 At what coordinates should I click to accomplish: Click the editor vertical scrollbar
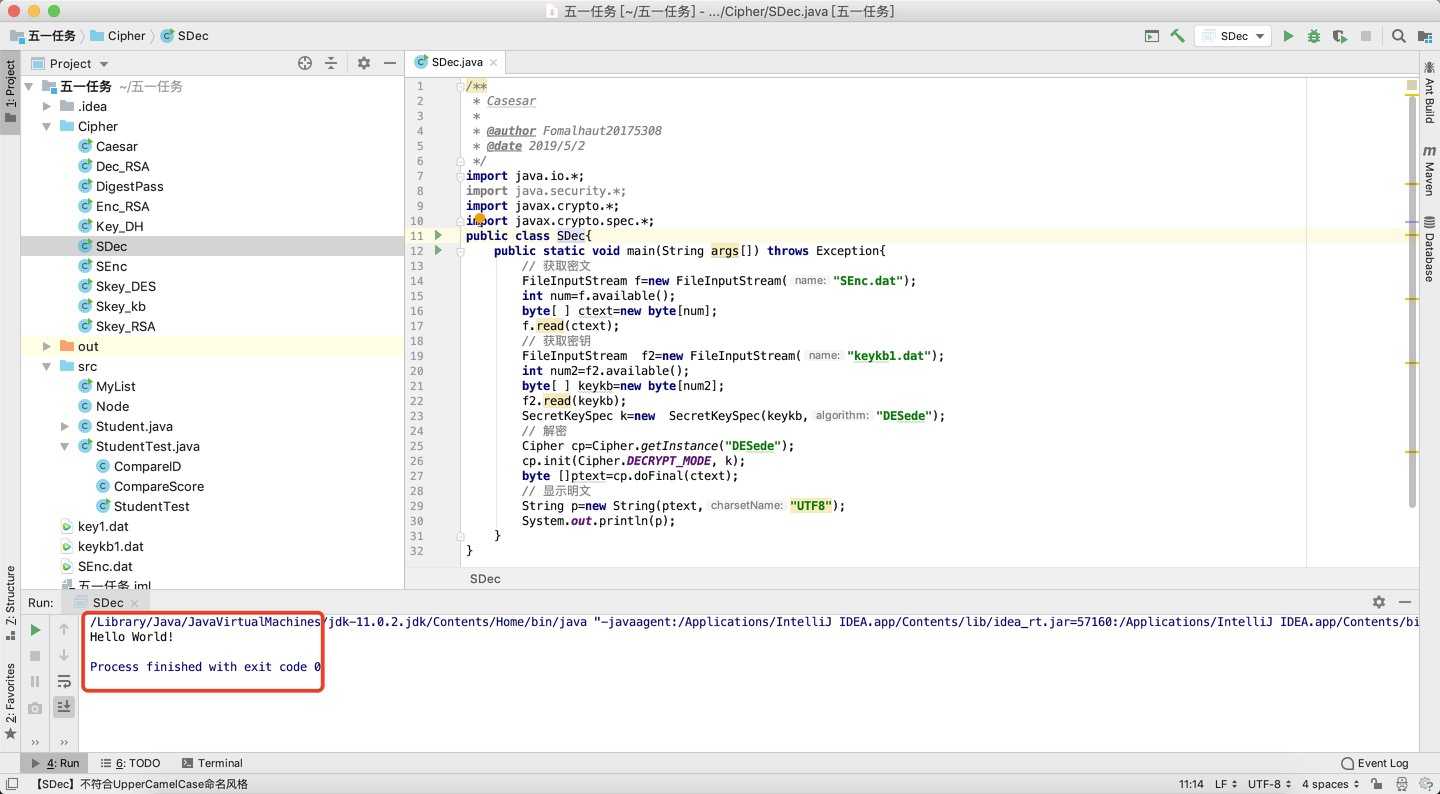tap(1411, 300)
